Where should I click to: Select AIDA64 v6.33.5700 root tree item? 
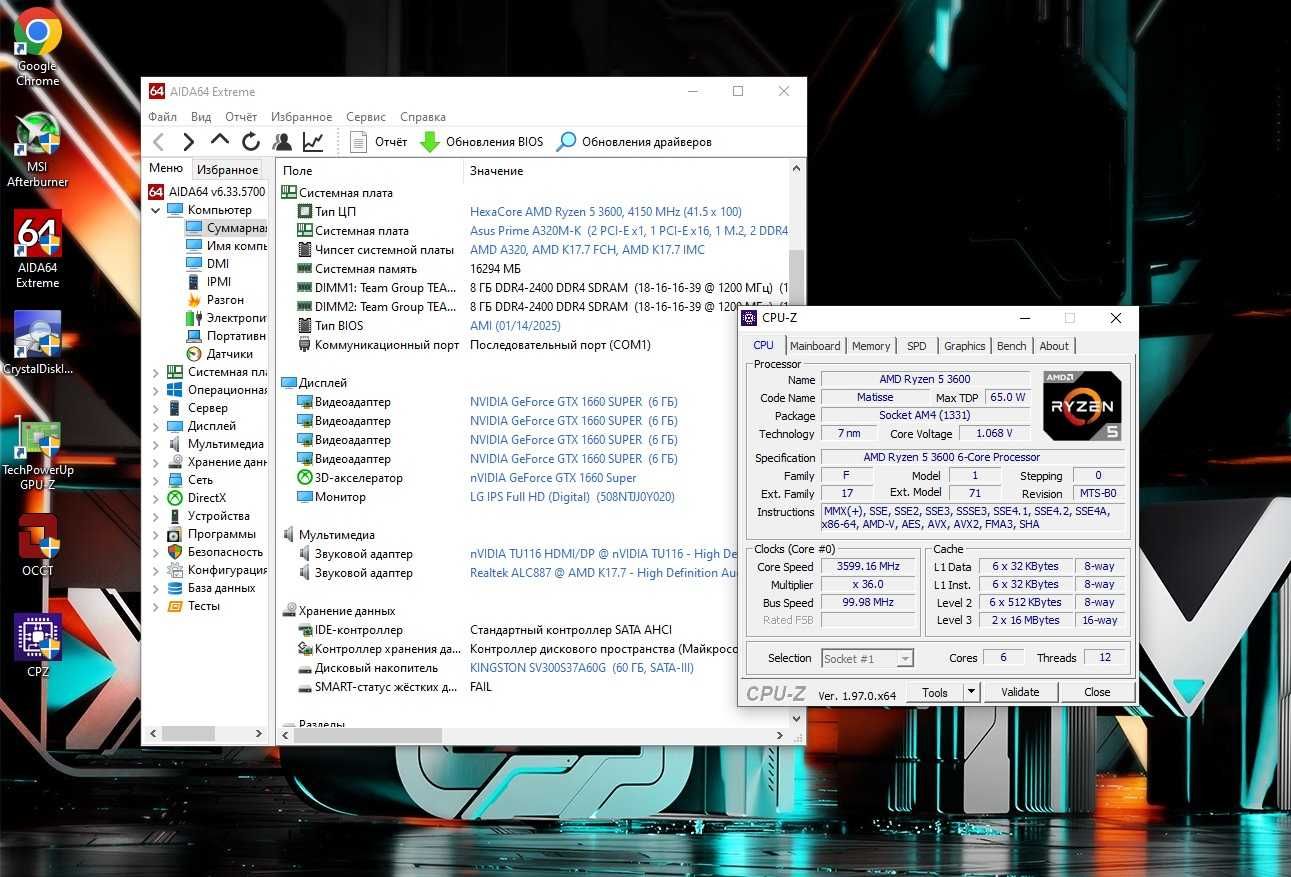coord(207,192)
